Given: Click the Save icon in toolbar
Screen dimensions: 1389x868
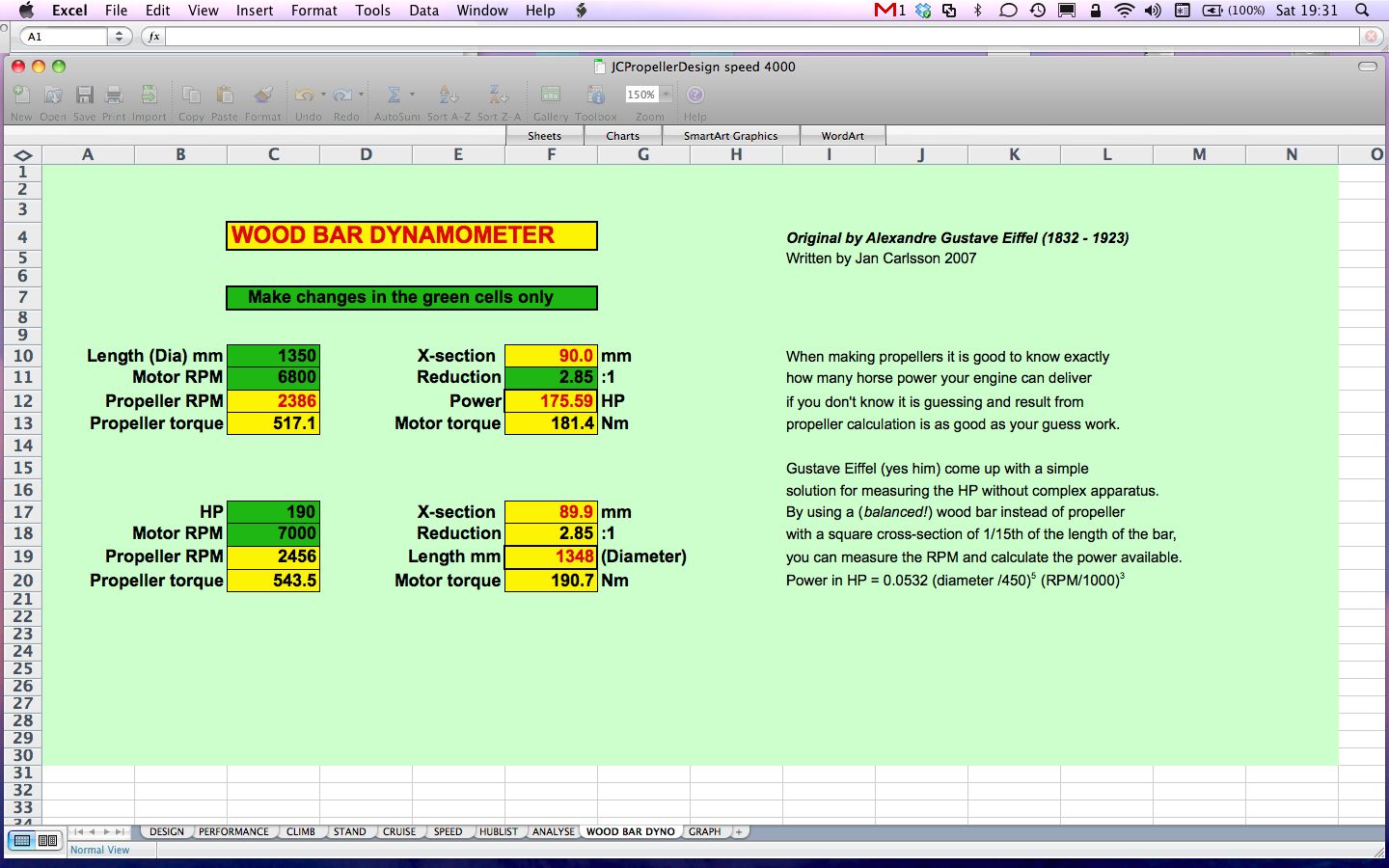Looking at the screenshot, I should click(85, 95).
